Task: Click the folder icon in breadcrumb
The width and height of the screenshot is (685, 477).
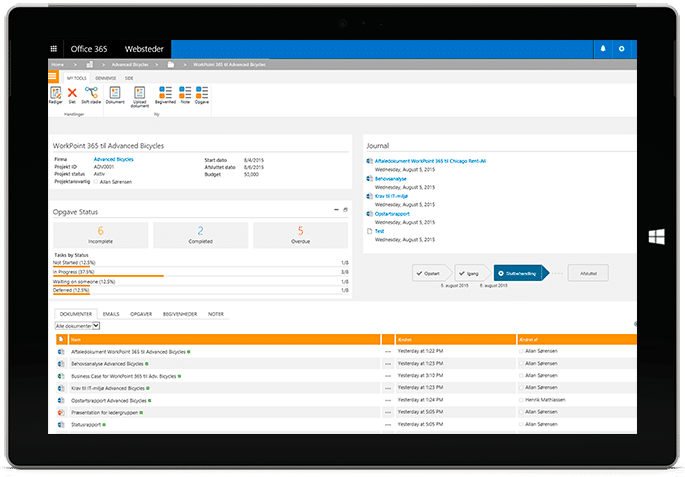Action: tap(171, 64)
